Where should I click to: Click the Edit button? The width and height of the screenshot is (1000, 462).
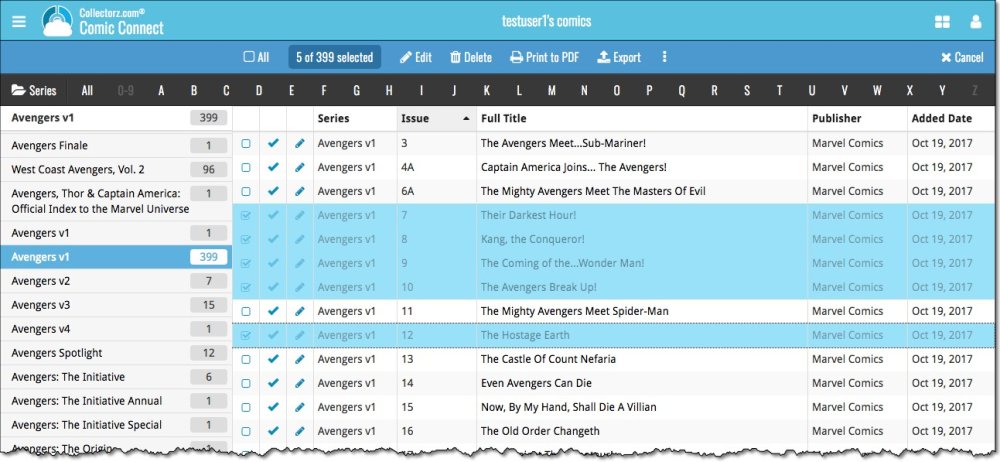[x=416, y=57]
